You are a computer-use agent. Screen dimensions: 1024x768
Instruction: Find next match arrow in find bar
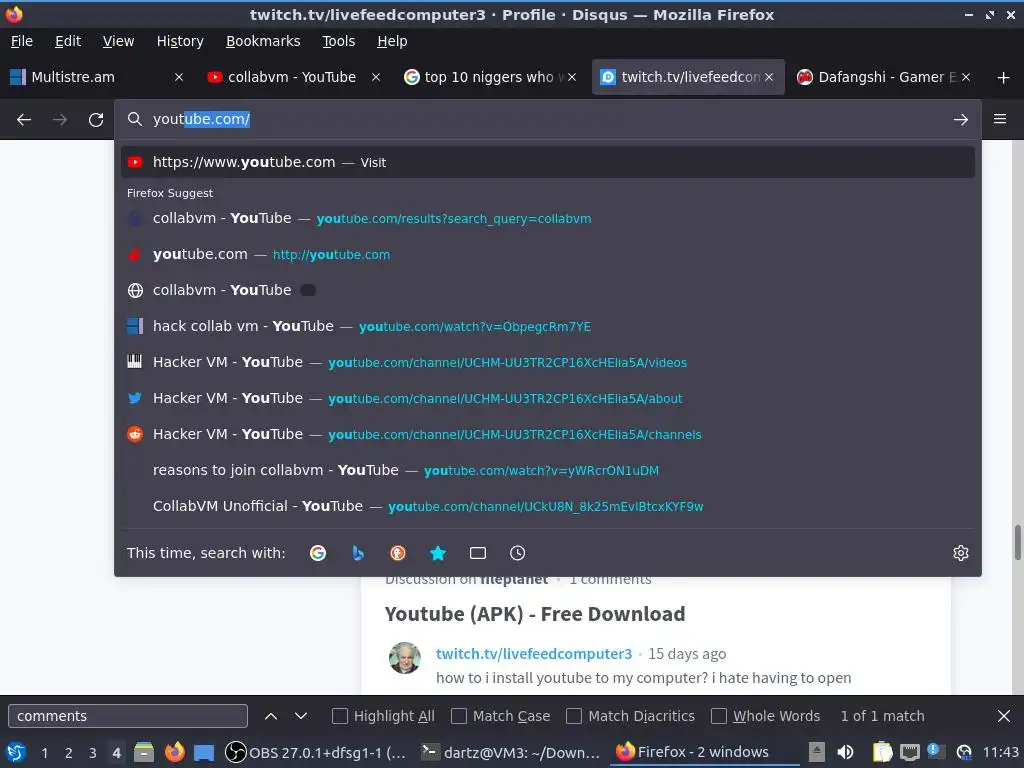click(300, 716)
